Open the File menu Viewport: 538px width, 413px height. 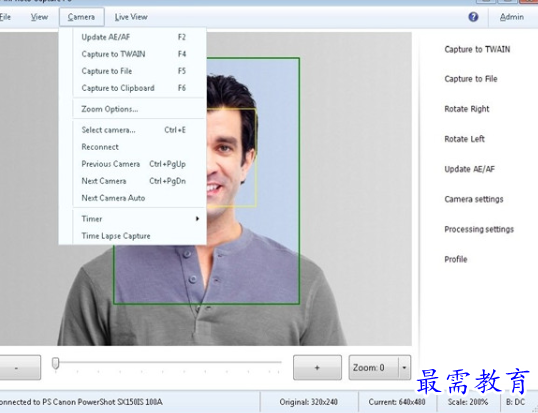tap(5, 17)
